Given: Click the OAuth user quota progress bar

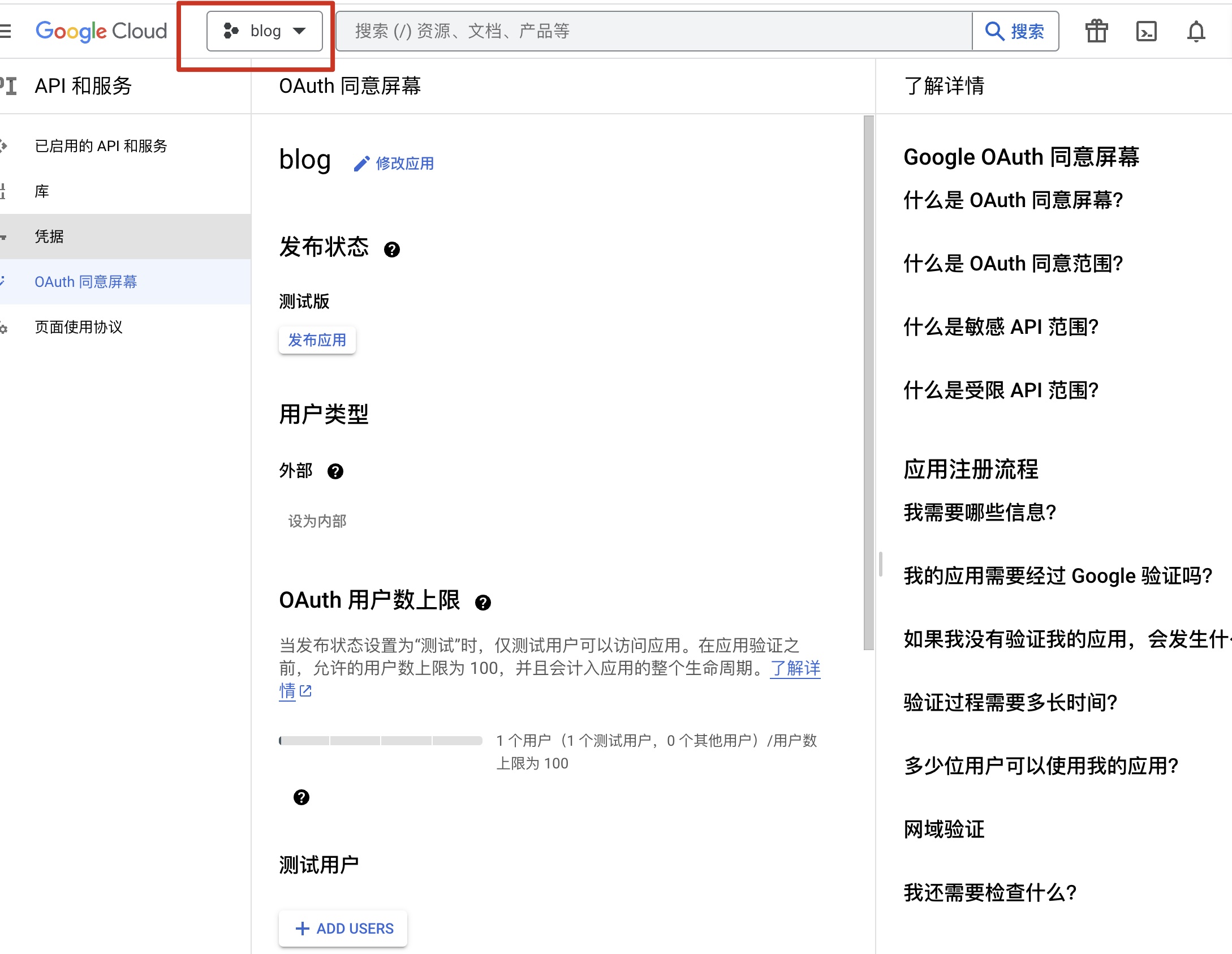Looking at the screenshot, I should pyautogui.click(x=380, y=741).
